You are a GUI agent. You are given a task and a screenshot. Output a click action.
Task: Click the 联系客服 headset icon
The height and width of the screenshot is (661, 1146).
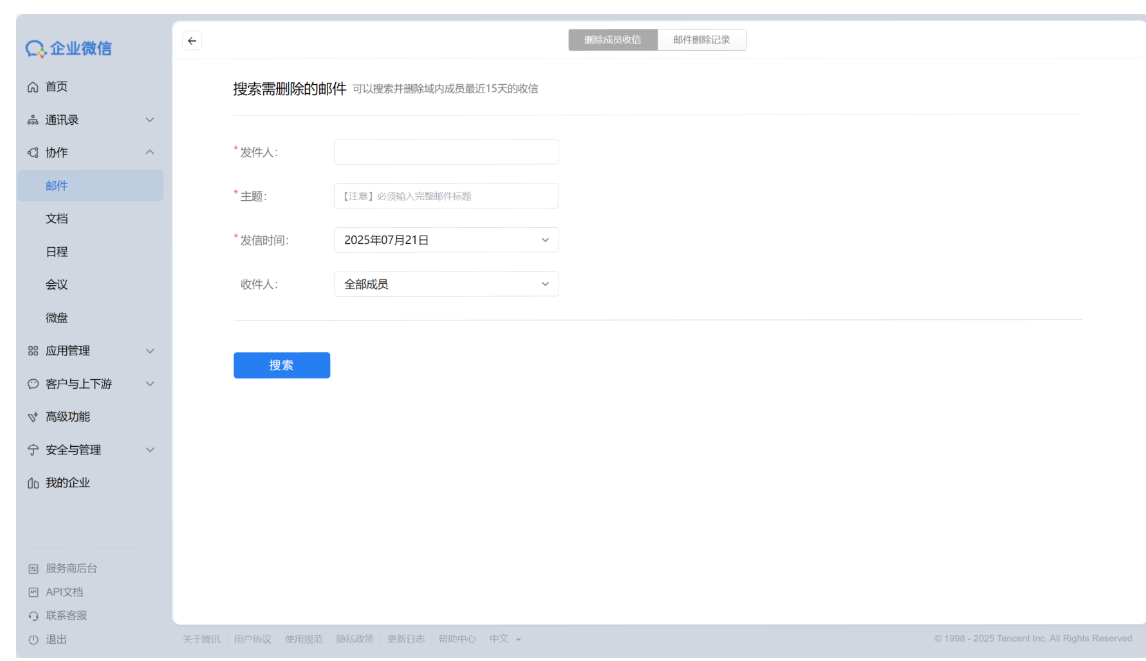[33, 616]
